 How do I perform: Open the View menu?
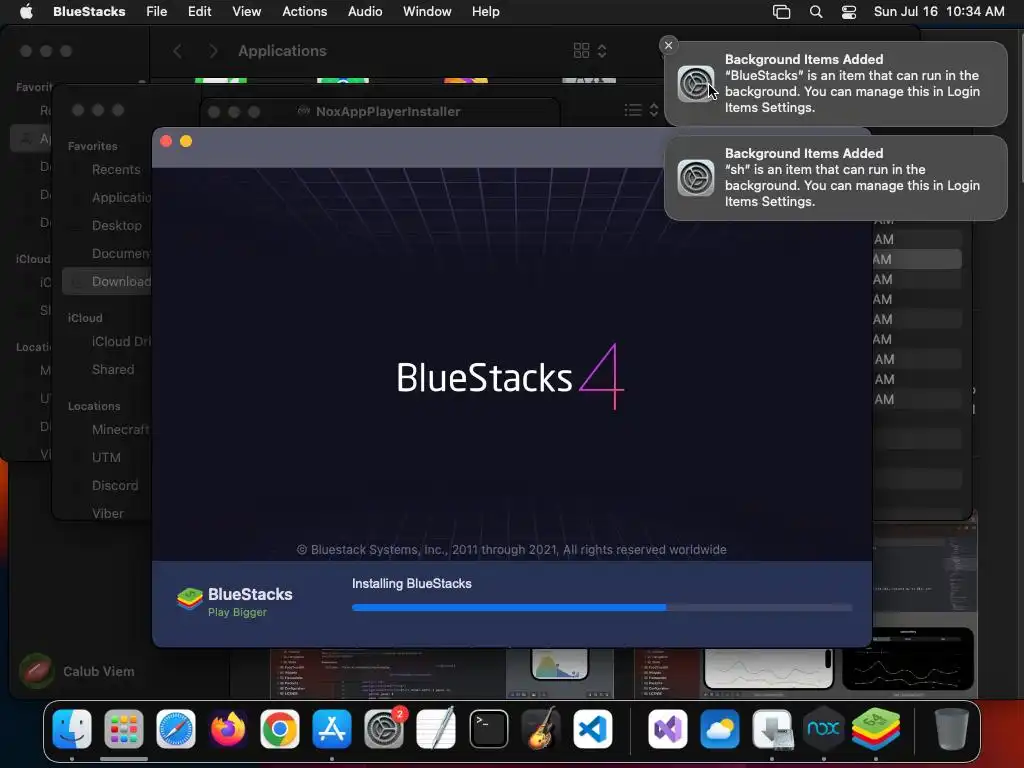[x=246, y=12]
